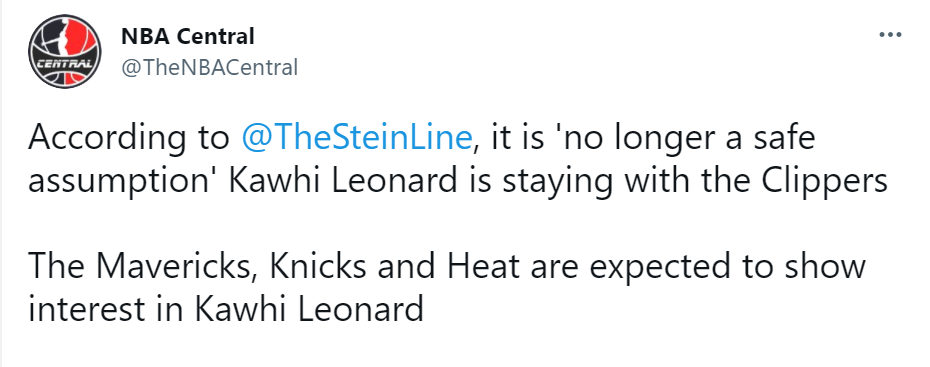
Task: Click the 'According to' text
Action: click(x=129, y=140)
